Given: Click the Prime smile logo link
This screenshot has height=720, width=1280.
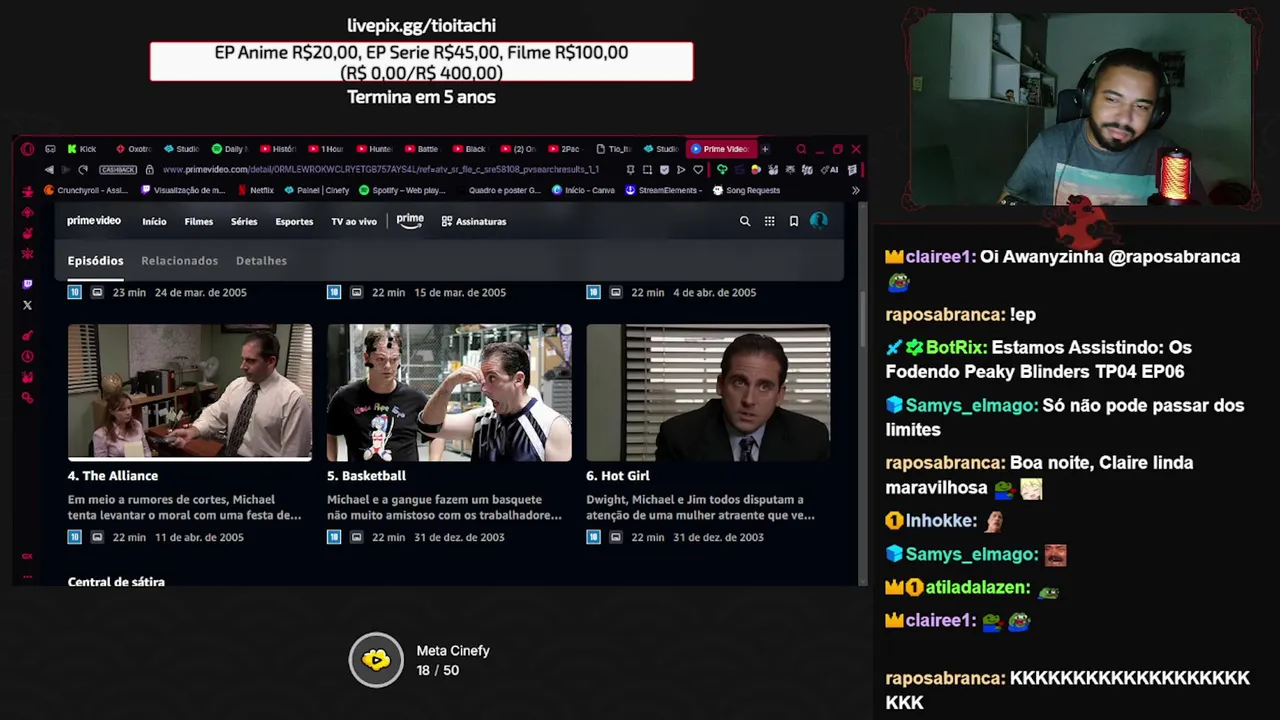Looking at the screenshot, I should [x=410, y=221].
